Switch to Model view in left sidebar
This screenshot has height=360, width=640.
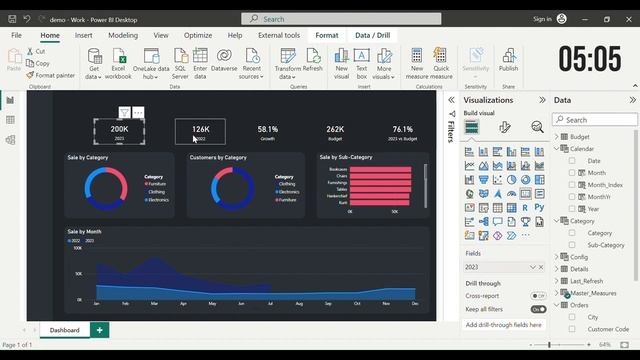(10, 140)
